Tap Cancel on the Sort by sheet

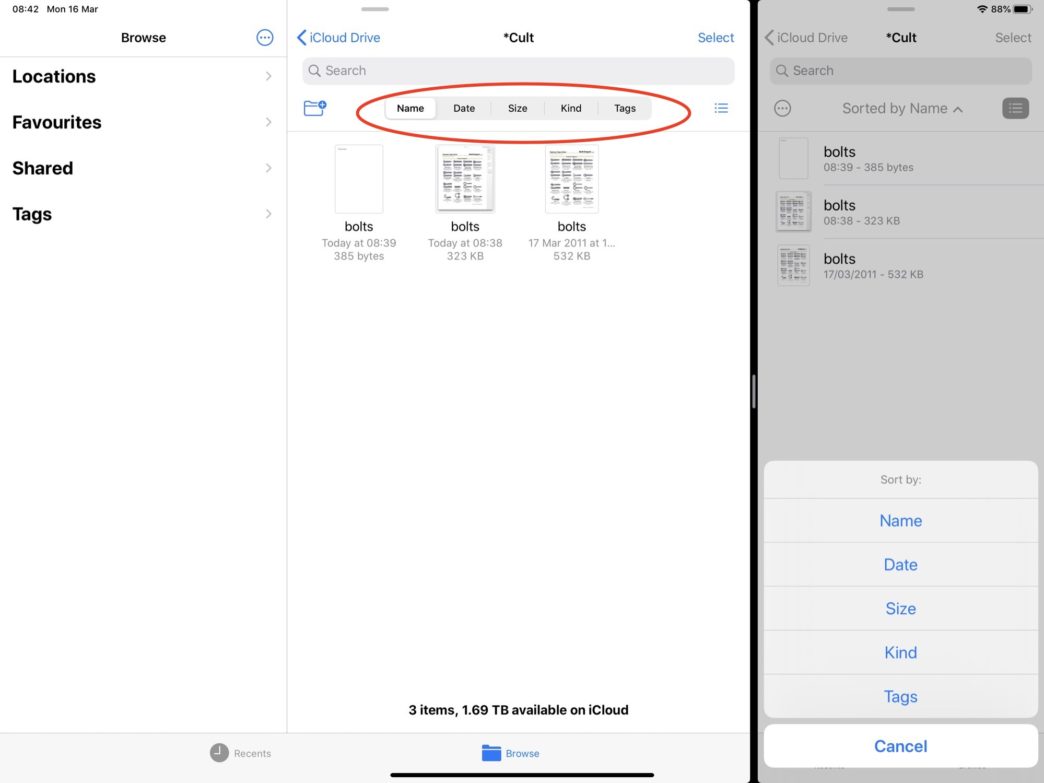click(899, 746)
